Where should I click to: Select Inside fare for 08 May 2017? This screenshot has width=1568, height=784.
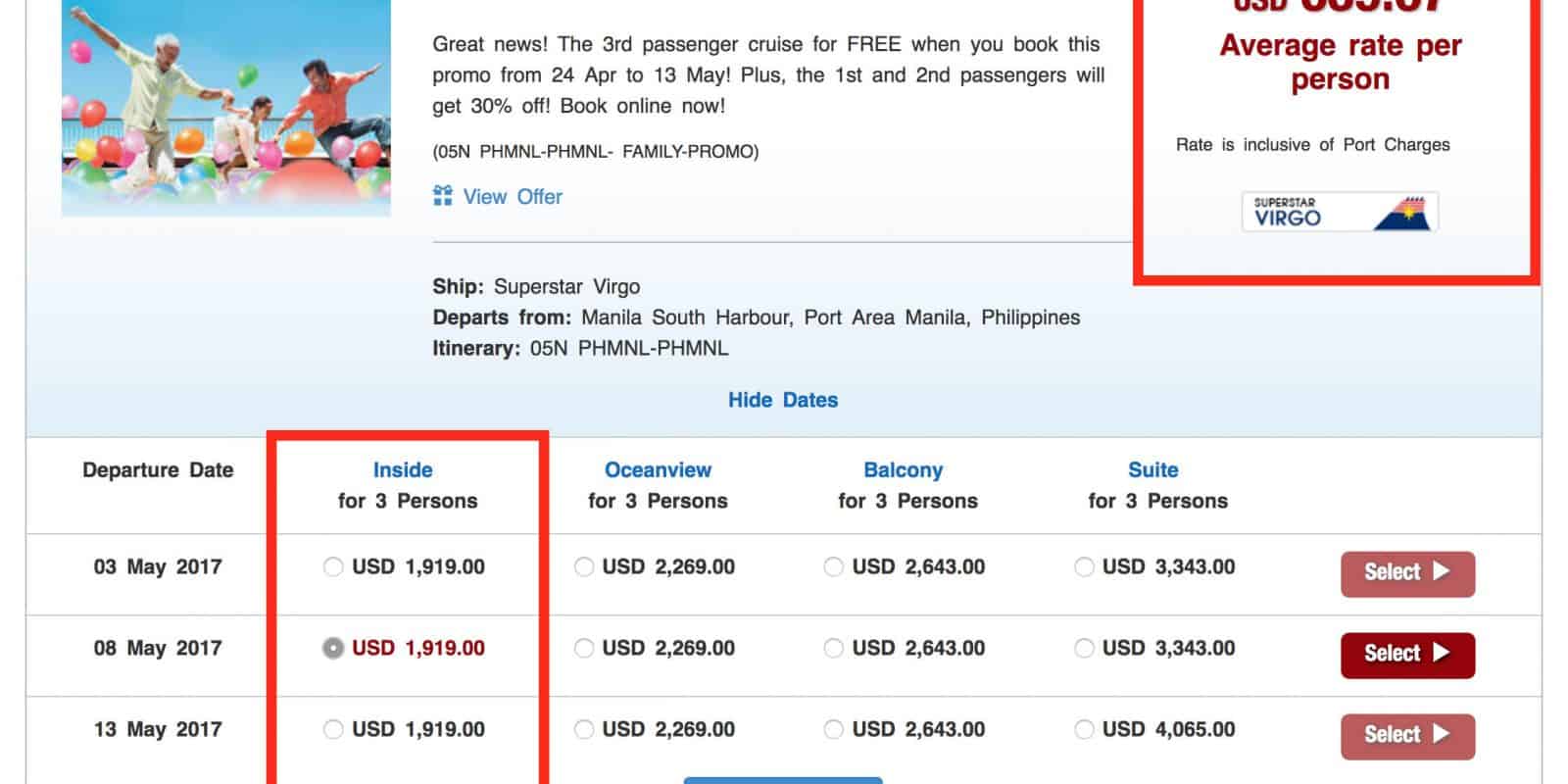(333, 649)
